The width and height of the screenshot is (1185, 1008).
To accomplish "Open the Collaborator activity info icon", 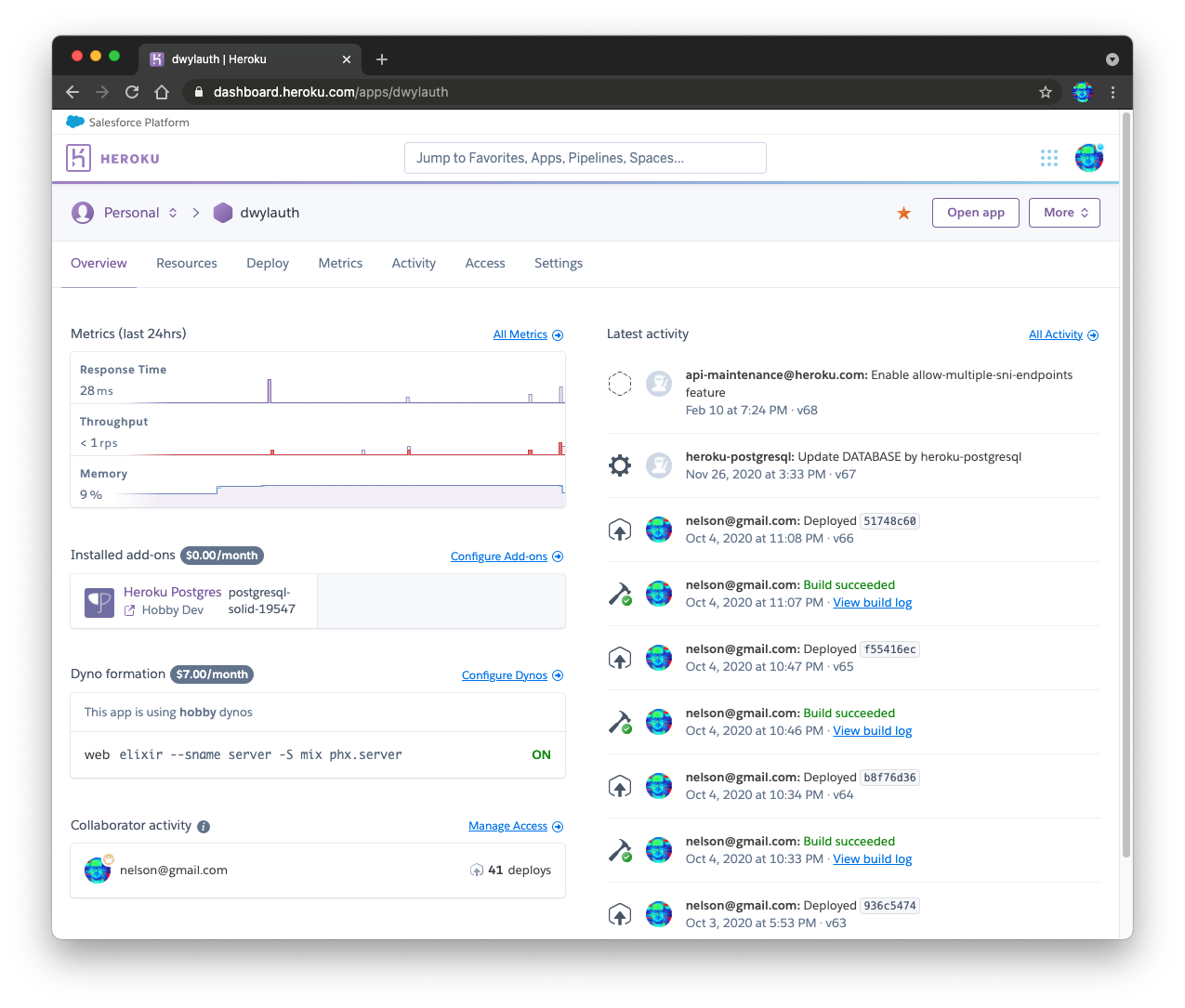I will pyautogui.click(x=204, y=826).
